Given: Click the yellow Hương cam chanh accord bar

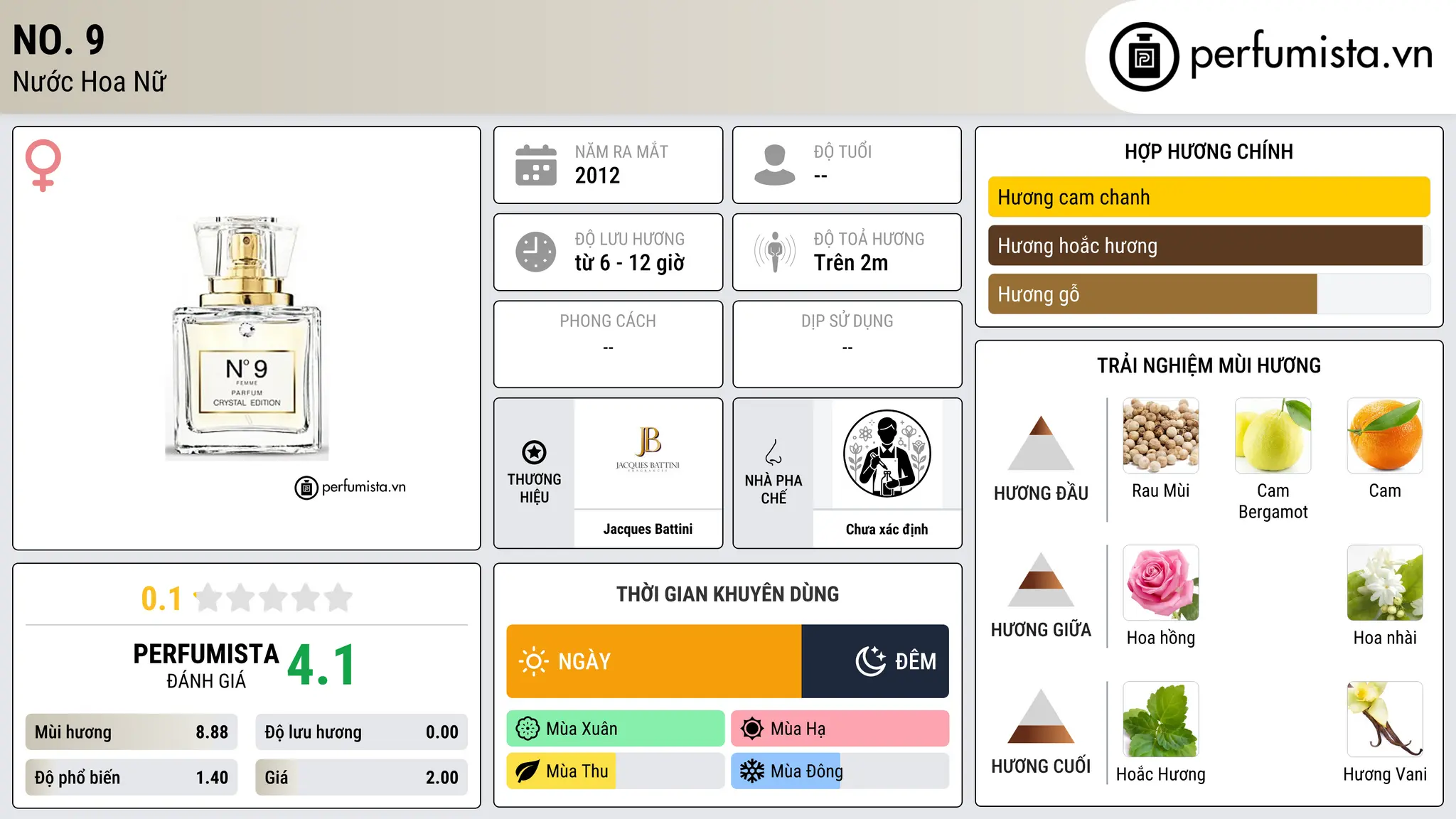Looking at the screenshot, I should [x=1209, y=197].
